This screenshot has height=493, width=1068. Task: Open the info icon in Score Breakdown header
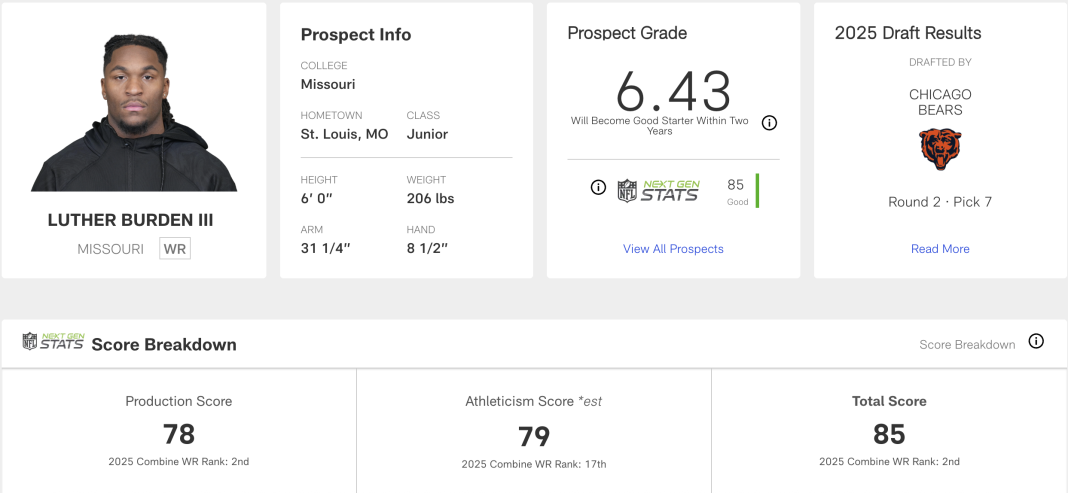pos(1036,341)
